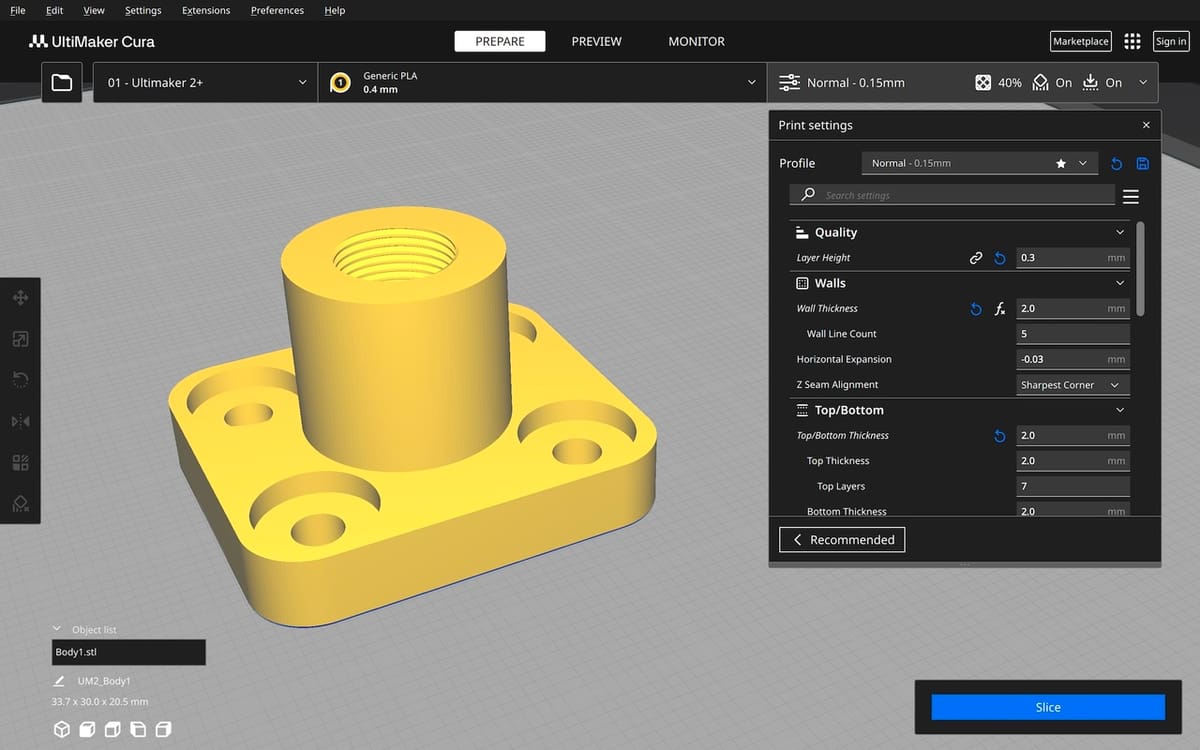Click the link icon beside Layer Height
Viewport: 1200px width, 750px height.
[976, 258]
